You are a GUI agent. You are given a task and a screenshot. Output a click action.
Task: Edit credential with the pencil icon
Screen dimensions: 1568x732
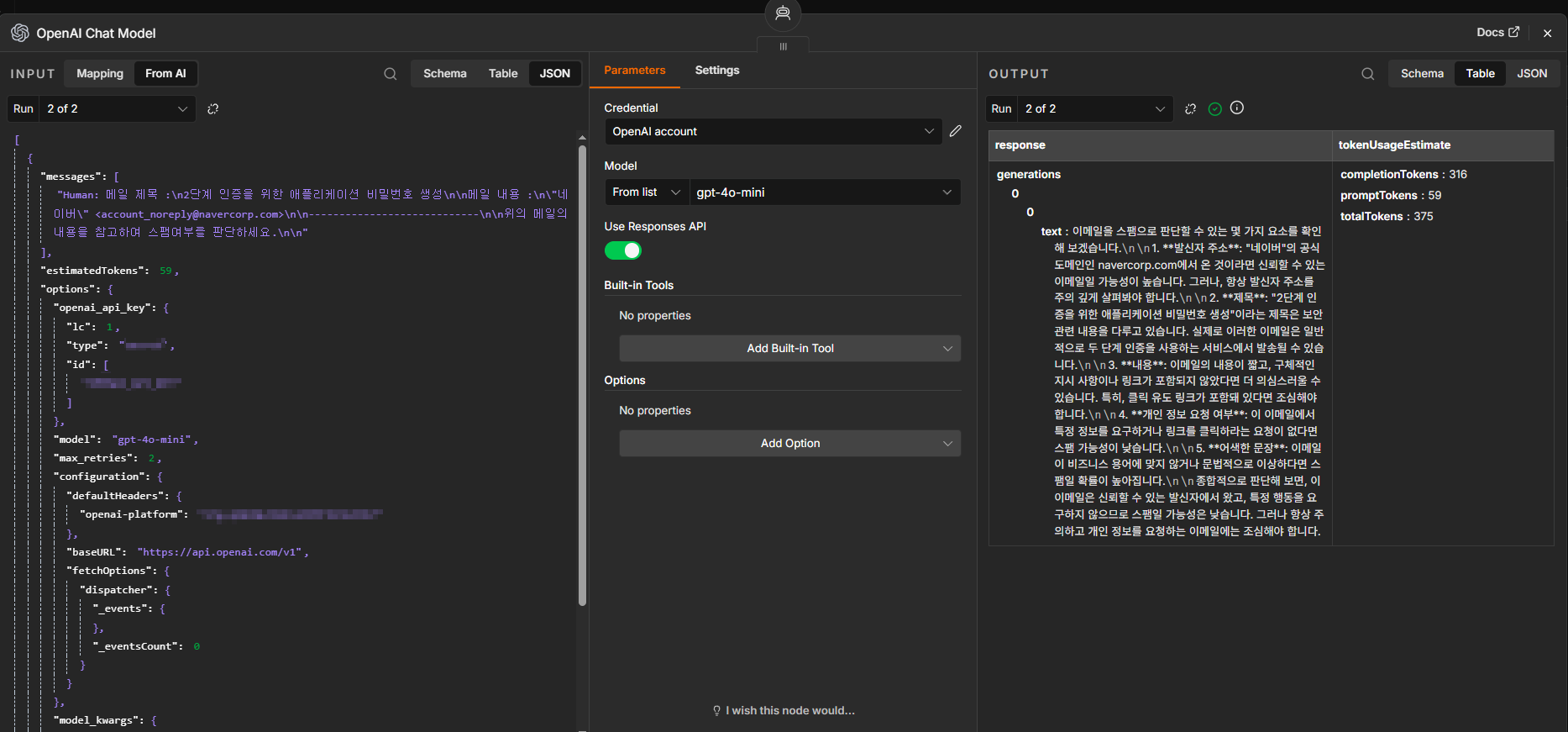(956, 131)
